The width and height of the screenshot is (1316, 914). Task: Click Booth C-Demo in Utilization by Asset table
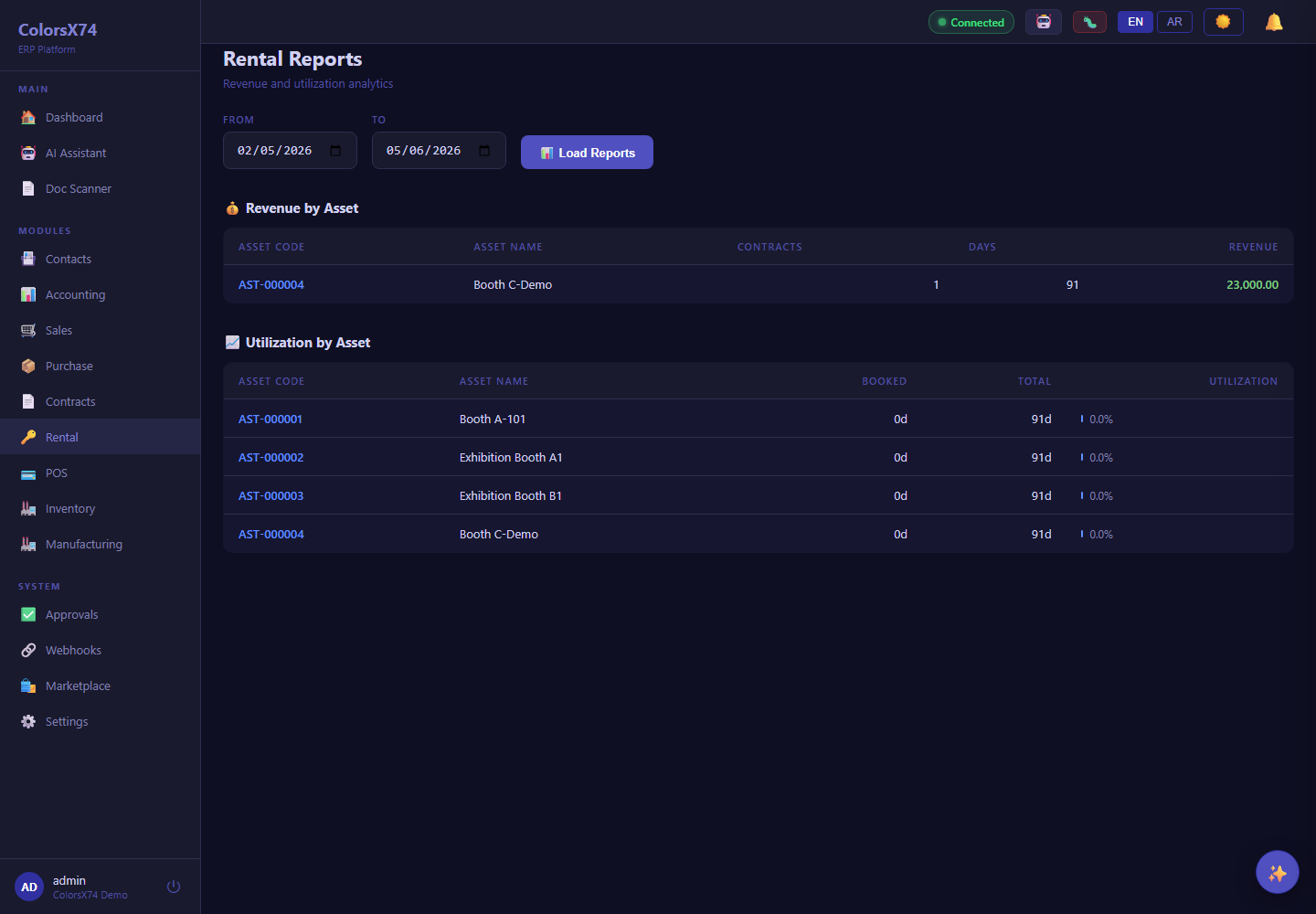[x=499, y=535]
